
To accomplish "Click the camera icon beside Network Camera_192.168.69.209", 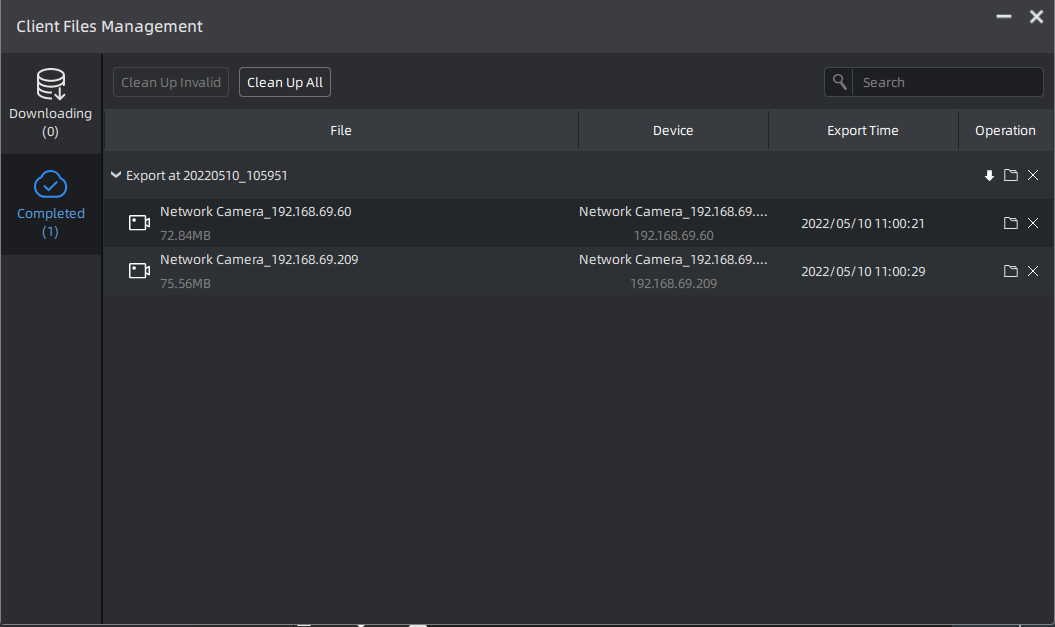I will (x=139, y=271).
